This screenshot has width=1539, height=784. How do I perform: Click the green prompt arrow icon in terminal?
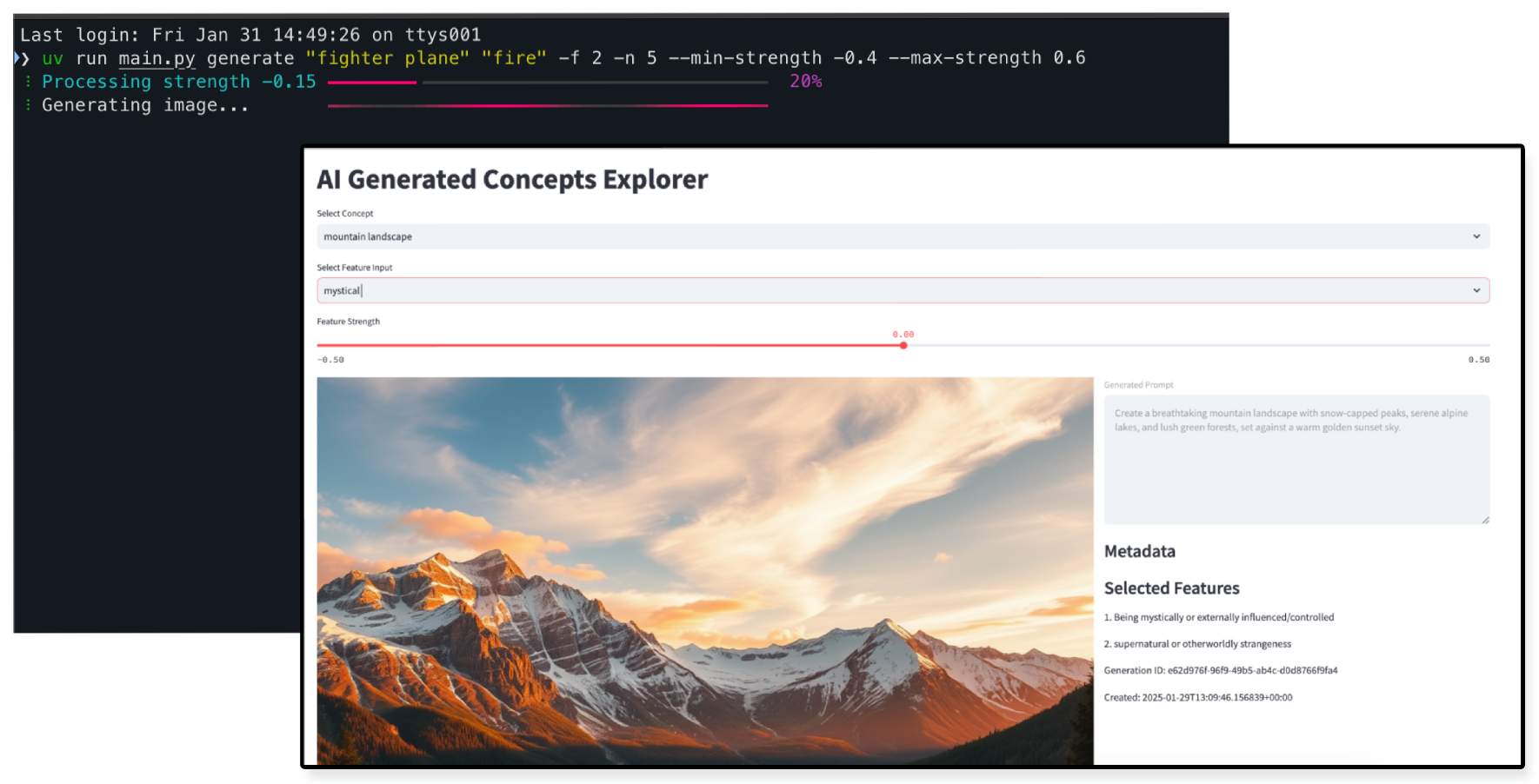pyautogui.click(x=19, y=57)
